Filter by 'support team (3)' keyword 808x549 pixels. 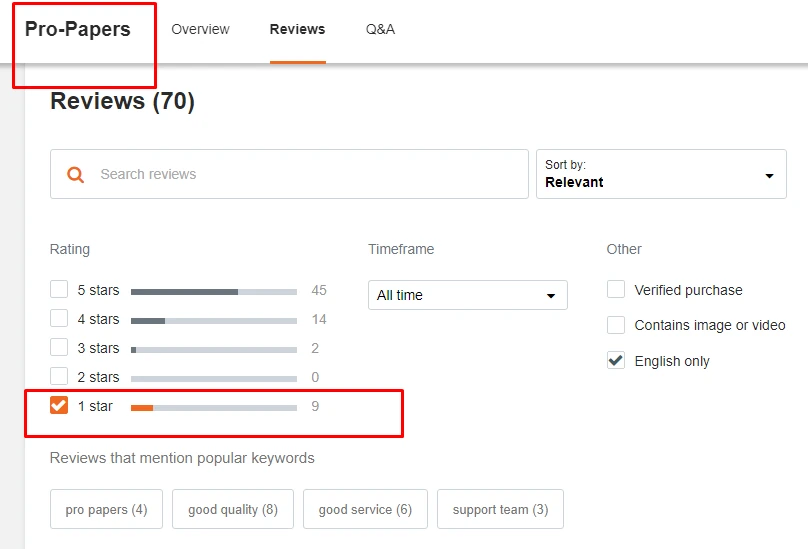500,509
